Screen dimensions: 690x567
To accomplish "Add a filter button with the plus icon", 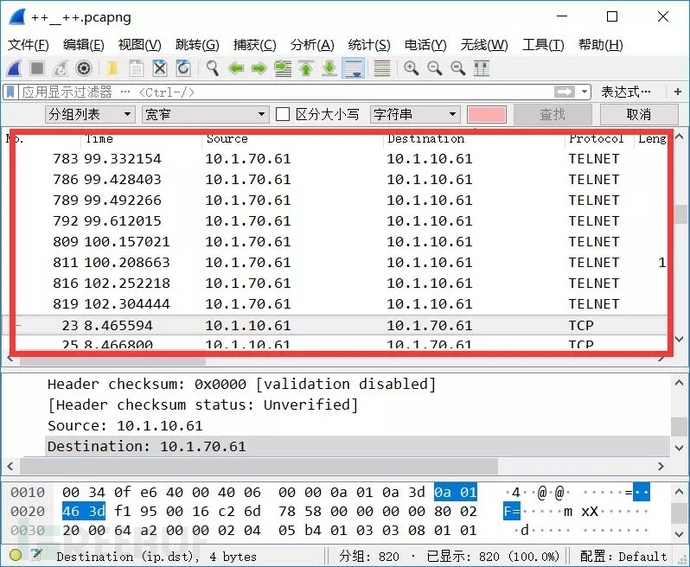I will pyautogui.click(x=678, y=92).
